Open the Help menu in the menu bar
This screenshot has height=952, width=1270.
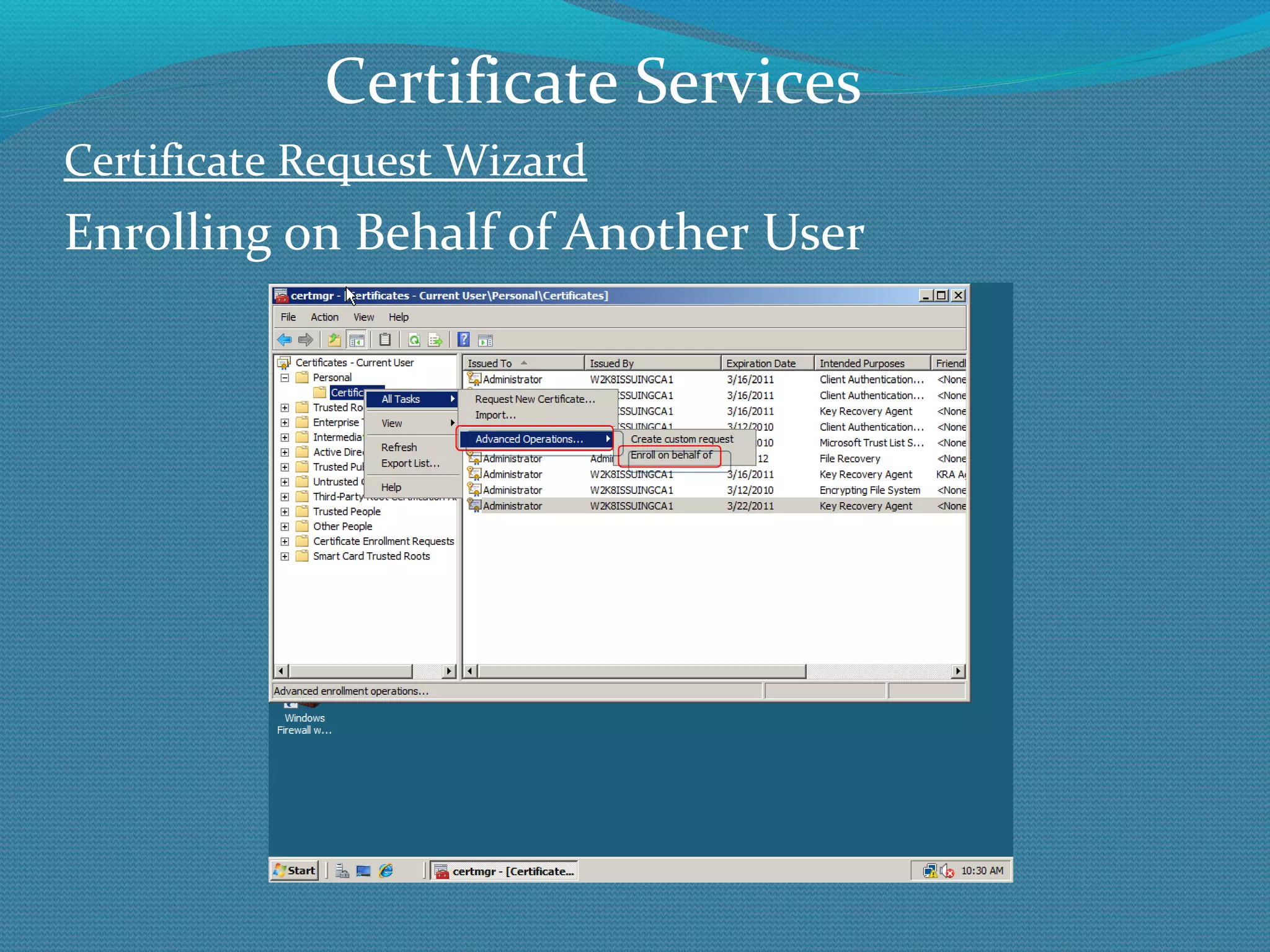(x=399, y=317)
